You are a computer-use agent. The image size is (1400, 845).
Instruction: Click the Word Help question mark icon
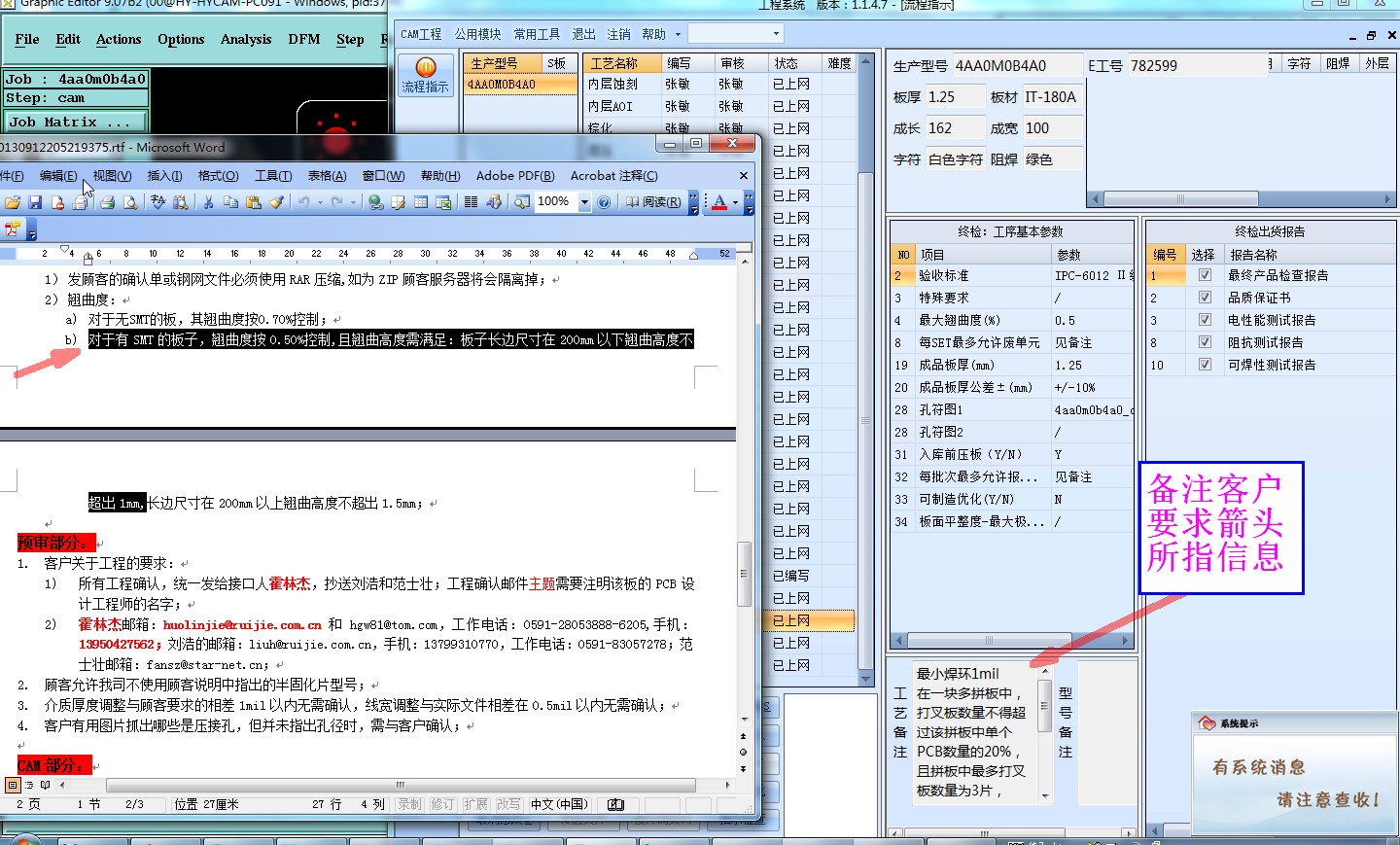(604, 202)
